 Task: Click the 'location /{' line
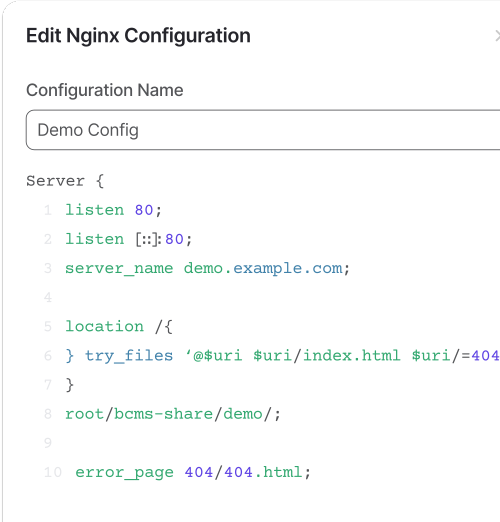pyautogui.click(x=119, y=326)
